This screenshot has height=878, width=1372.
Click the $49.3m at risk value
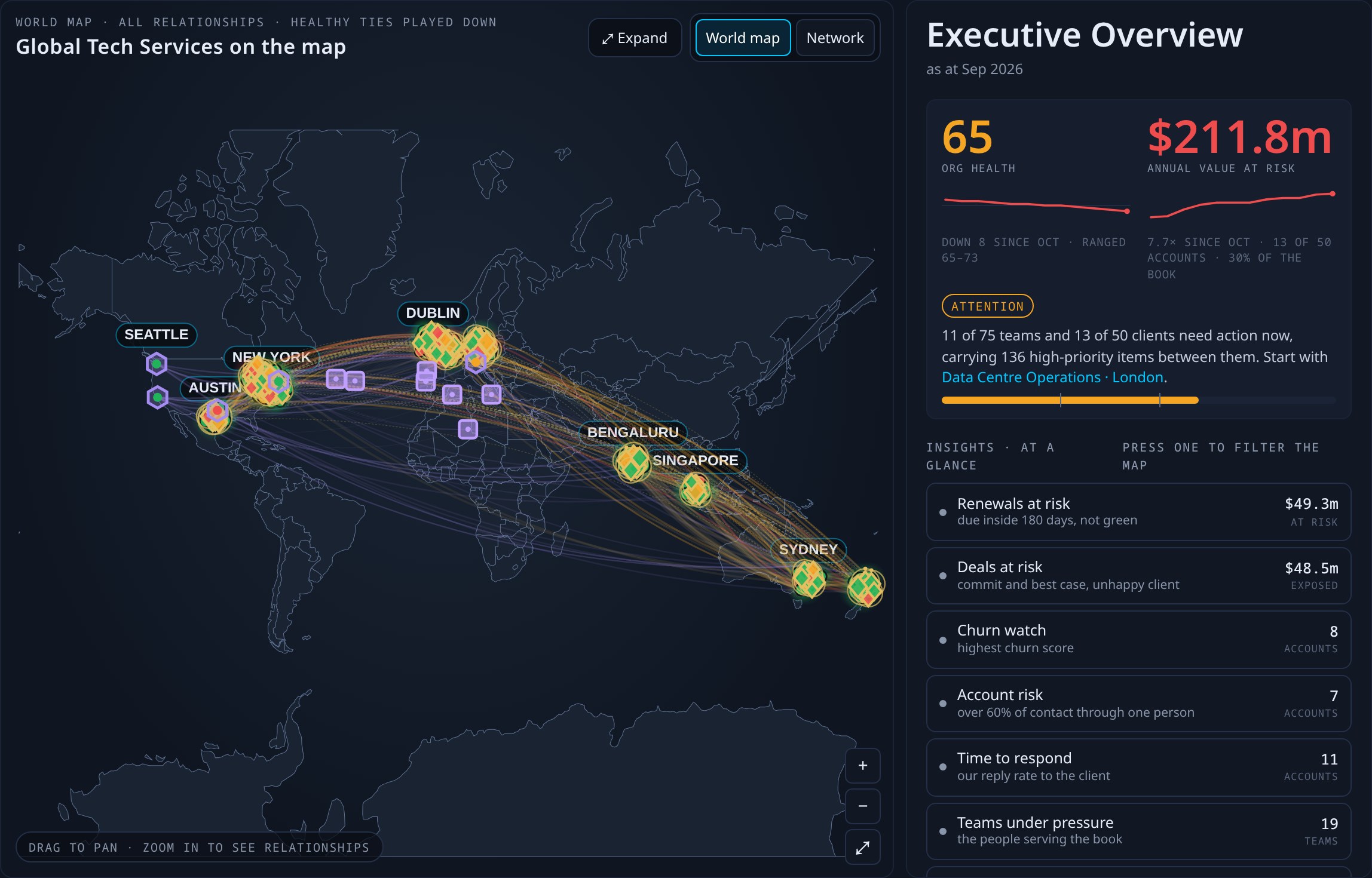(1311, 504)
